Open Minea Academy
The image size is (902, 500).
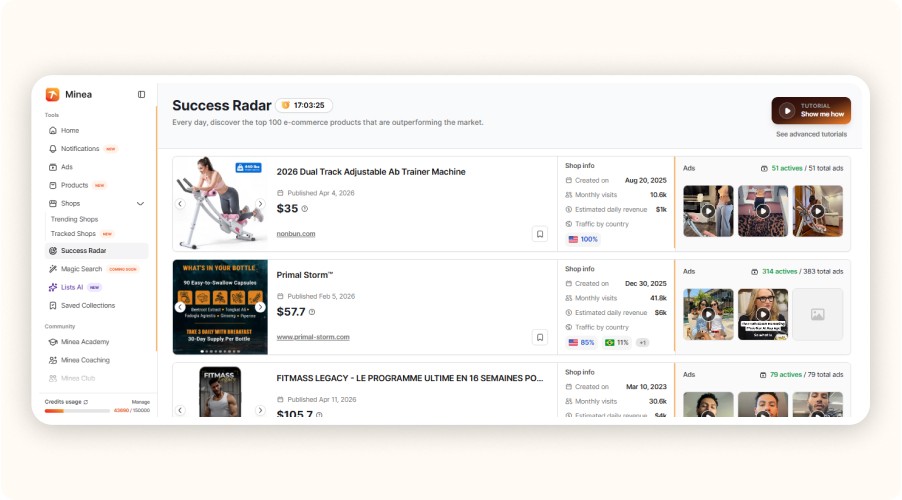pos(85,342)
